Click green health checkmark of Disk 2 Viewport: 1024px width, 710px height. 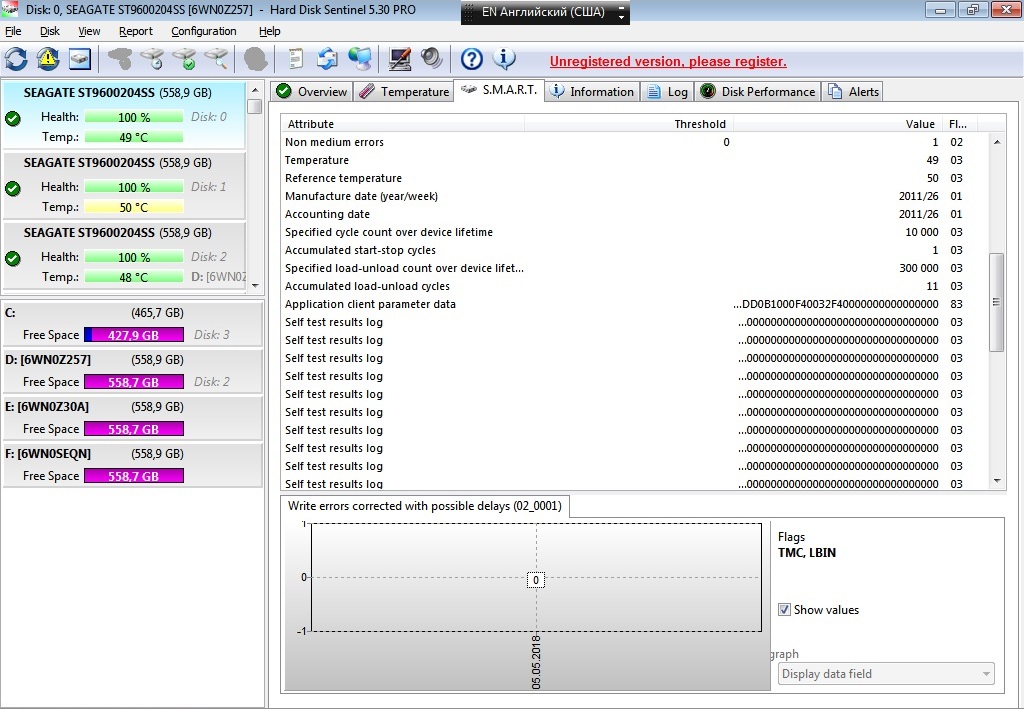click(12, 259)
